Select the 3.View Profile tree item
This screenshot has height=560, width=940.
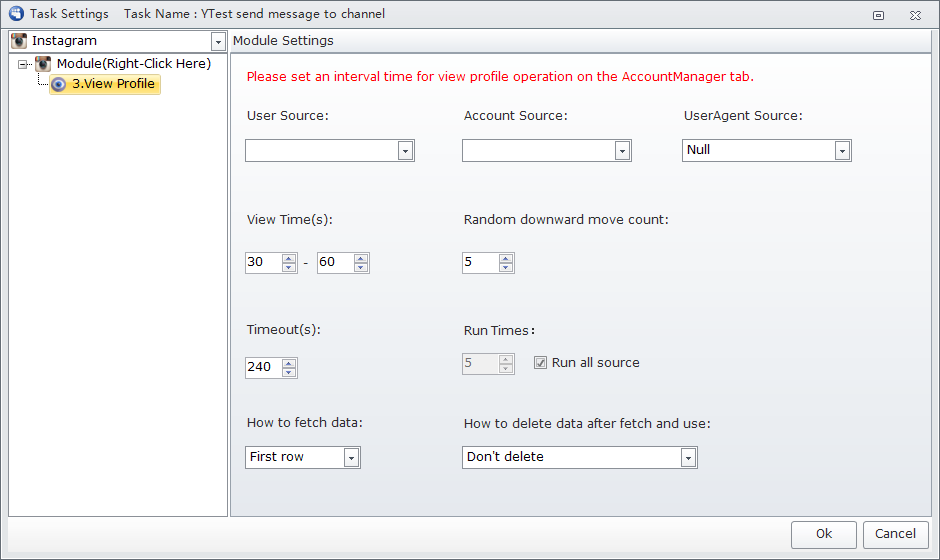(x=105, y=85)
